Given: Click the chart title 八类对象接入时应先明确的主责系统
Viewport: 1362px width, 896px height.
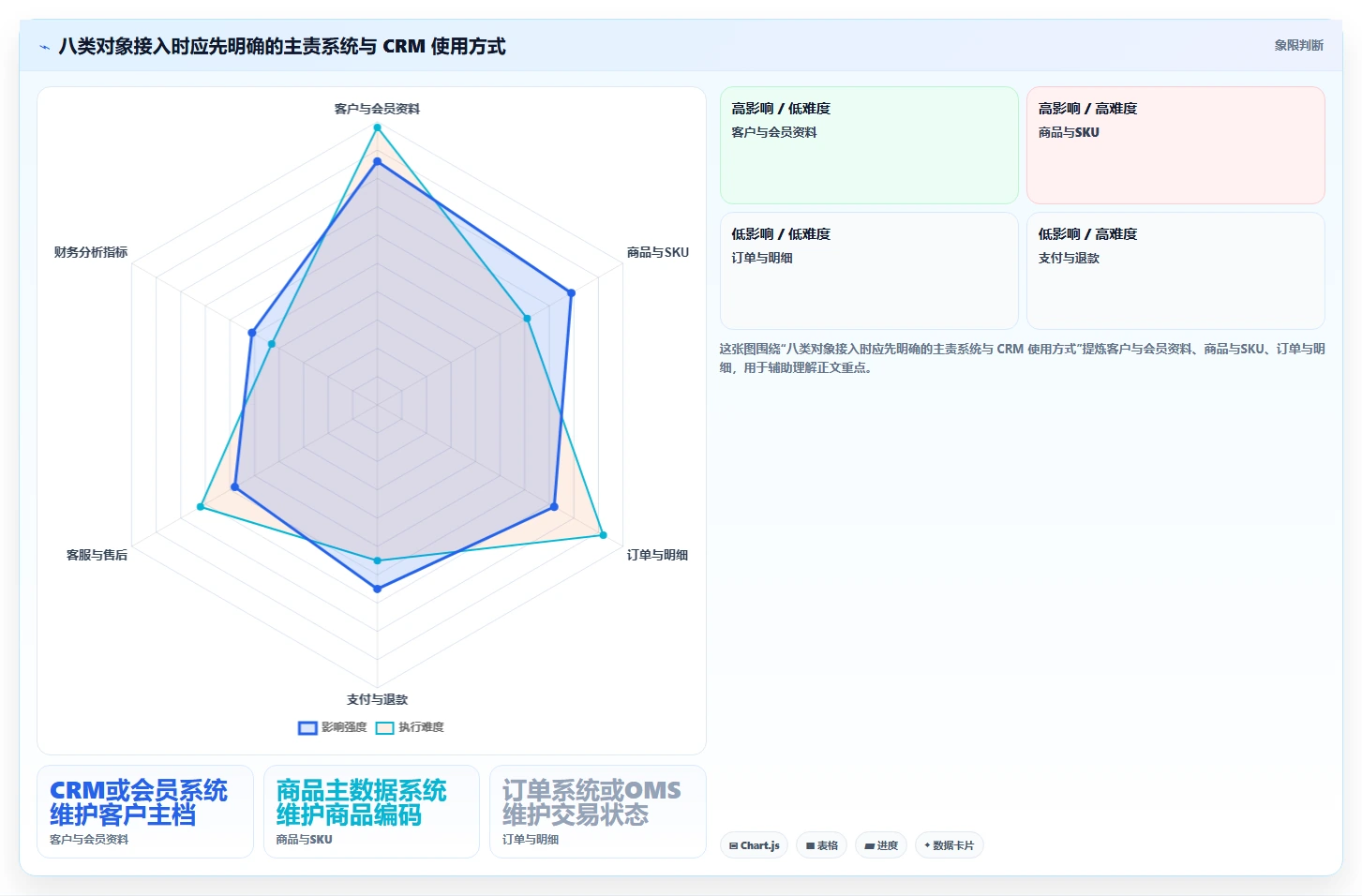Looking at the screenshot, I should tap(282, 46).
